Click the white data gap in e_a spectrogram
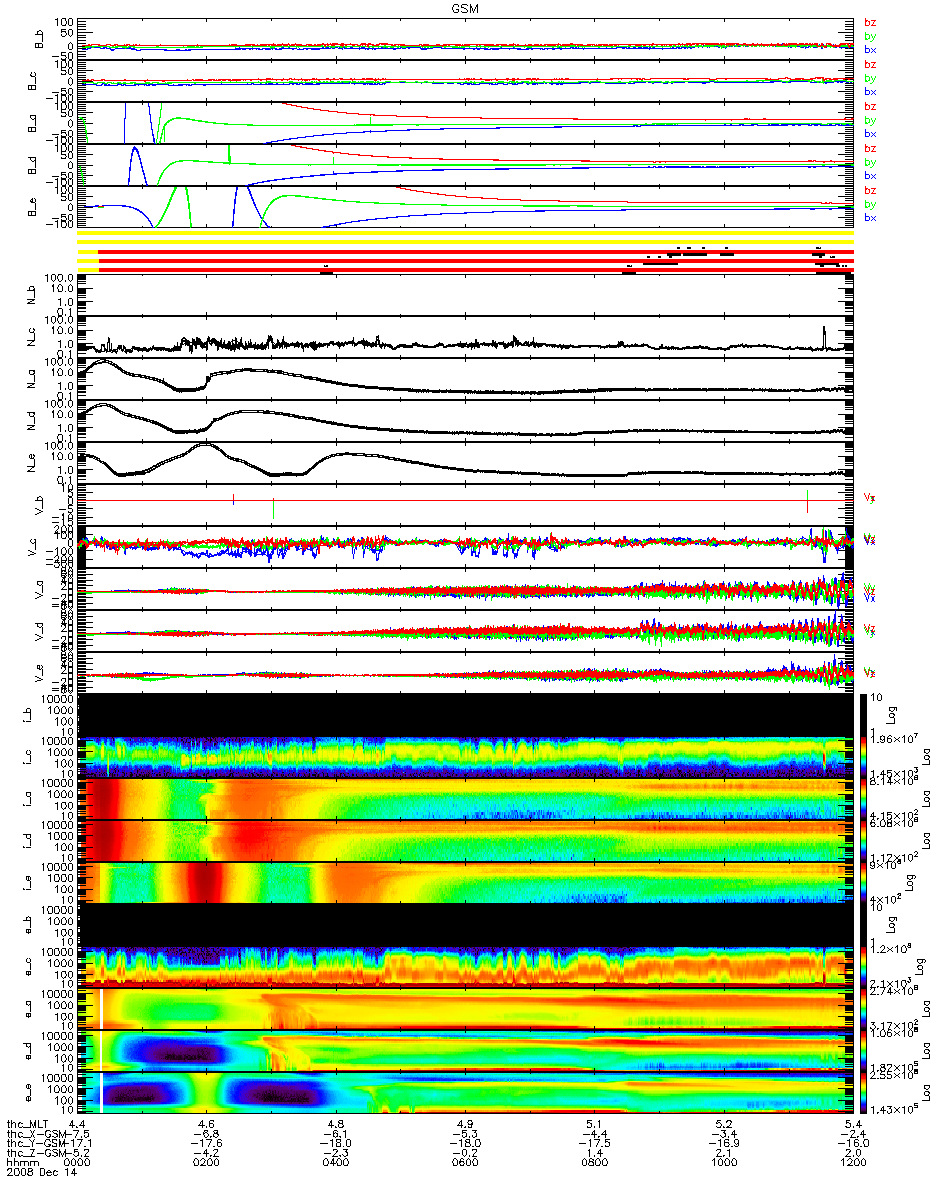Viewport: 930px width, 1200px height. point(101,1008)
